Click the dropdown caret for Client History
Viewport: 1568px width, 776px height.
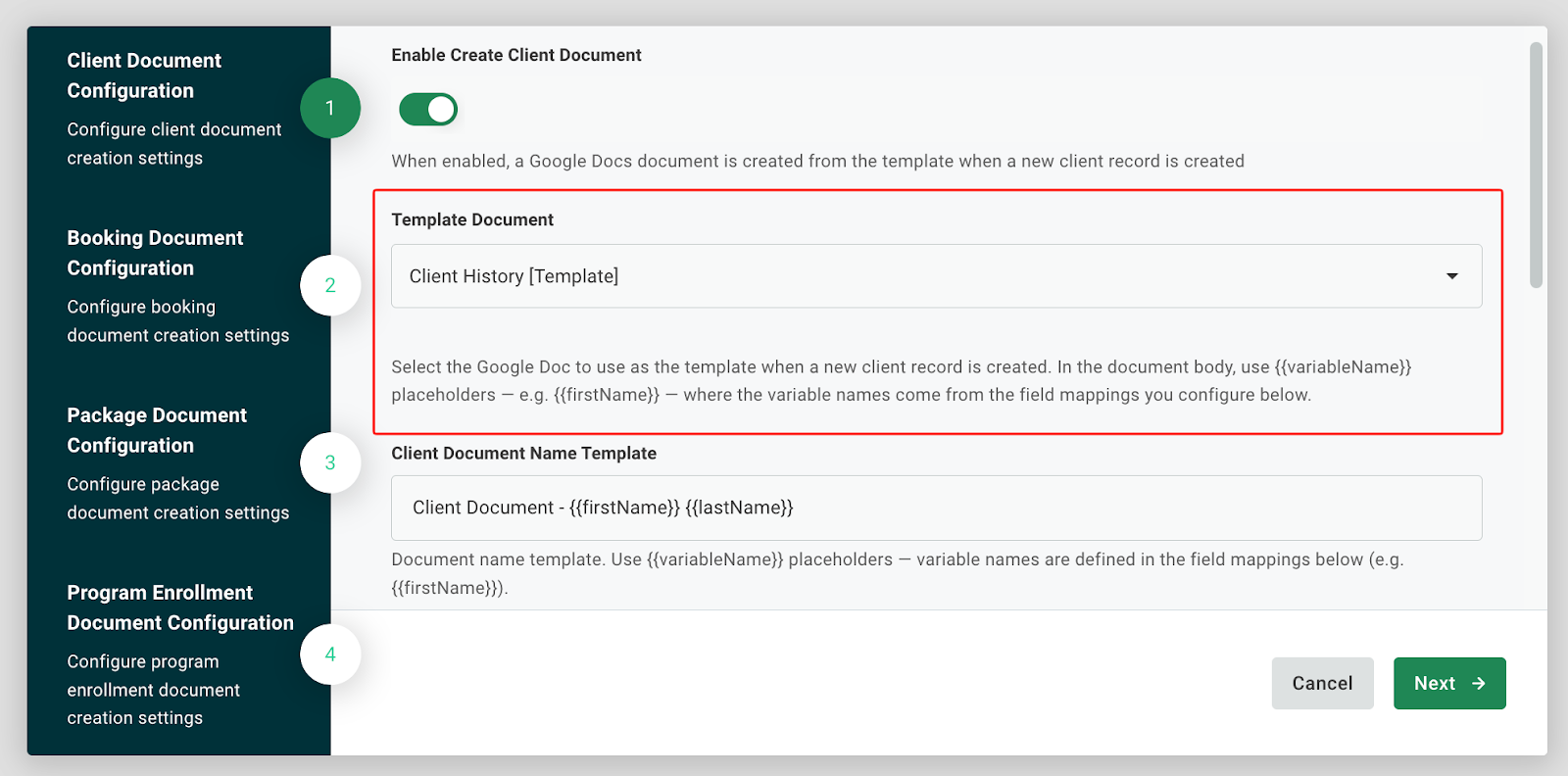click(1451, 276)
